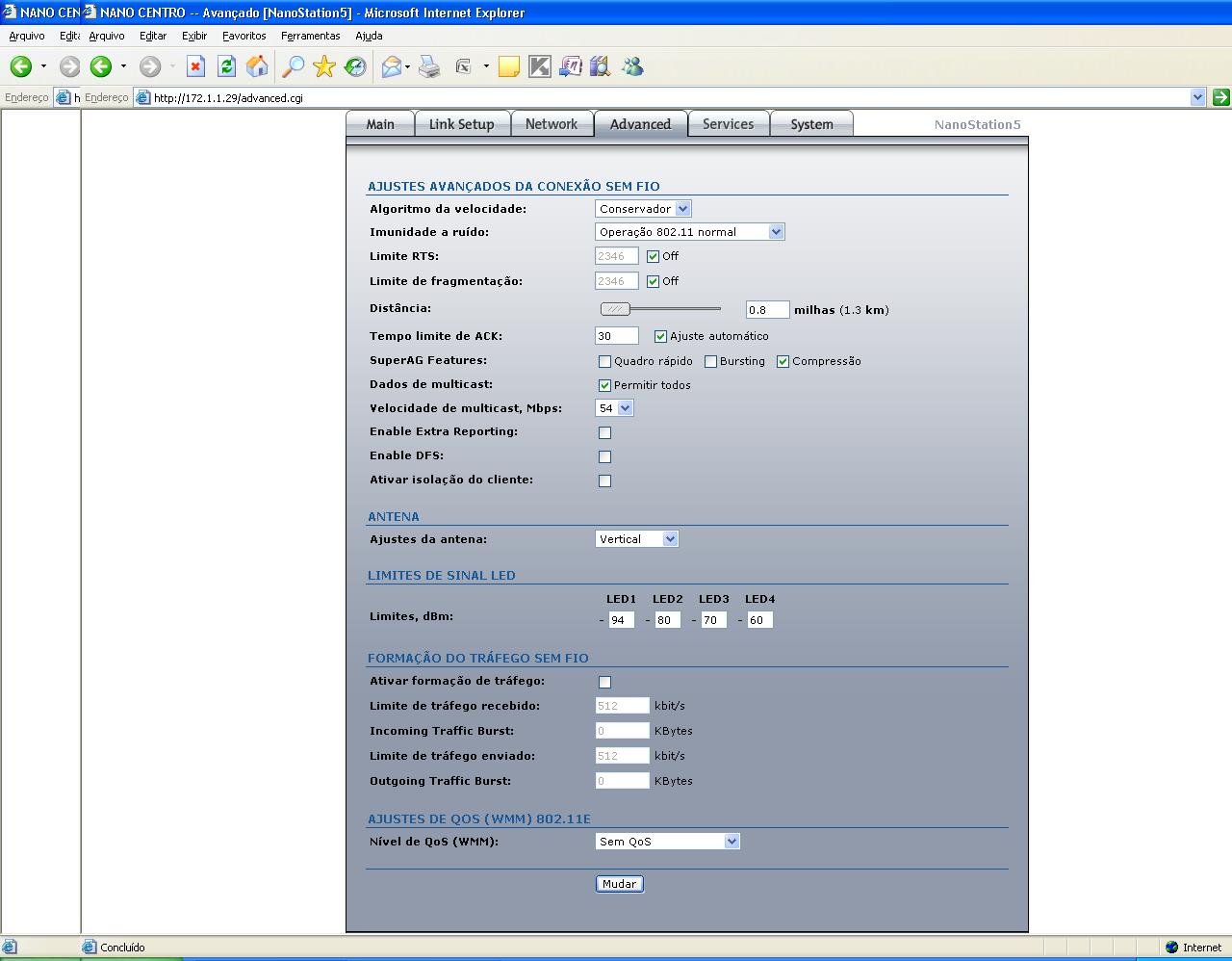This screenshot has width=1232, height=961.
Task: Click the LED1 limit input field
Action: [x=620, y=620]
